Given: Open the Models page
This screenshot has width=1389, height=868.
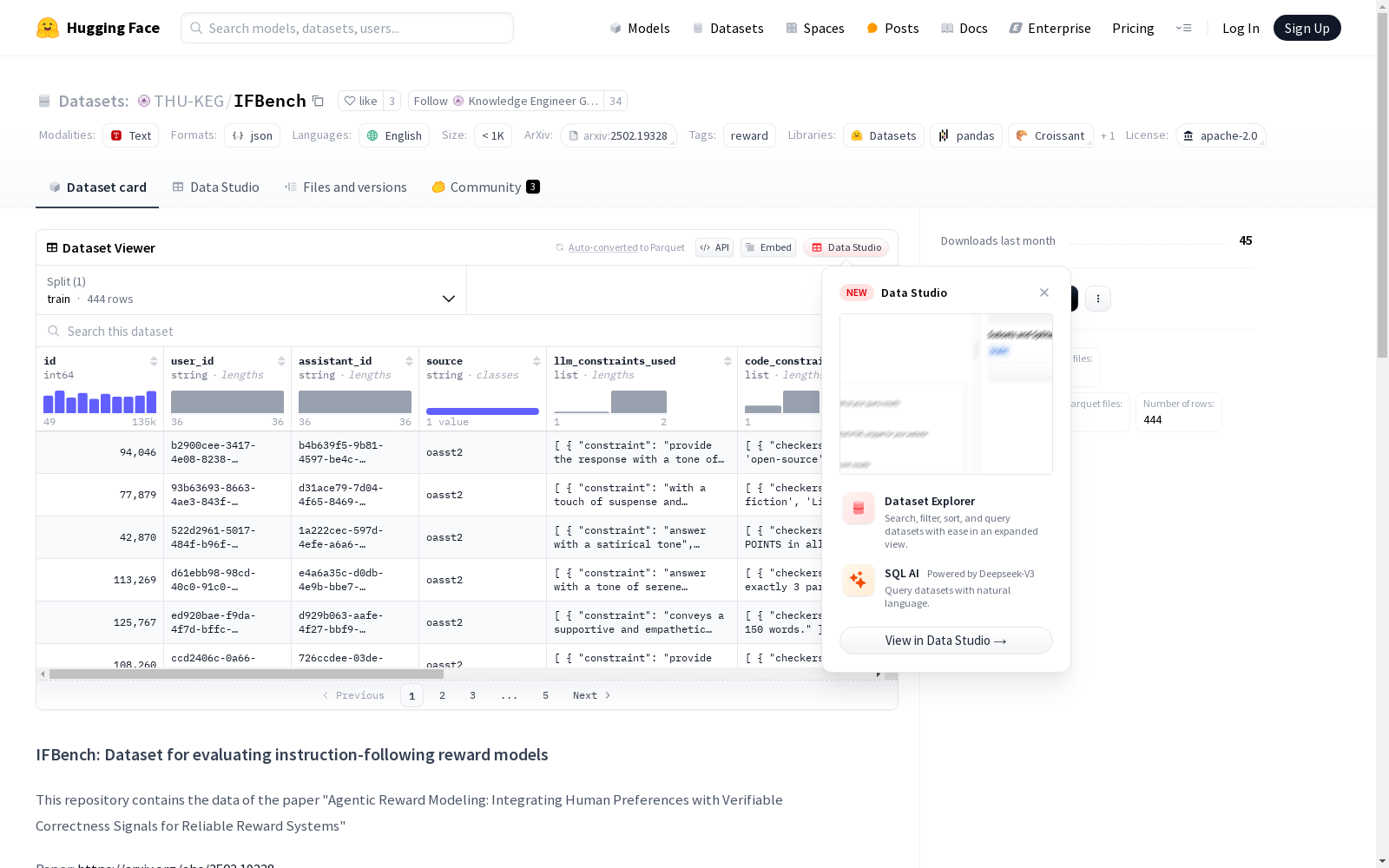Looking at the screenshot, I should point(640,28).
